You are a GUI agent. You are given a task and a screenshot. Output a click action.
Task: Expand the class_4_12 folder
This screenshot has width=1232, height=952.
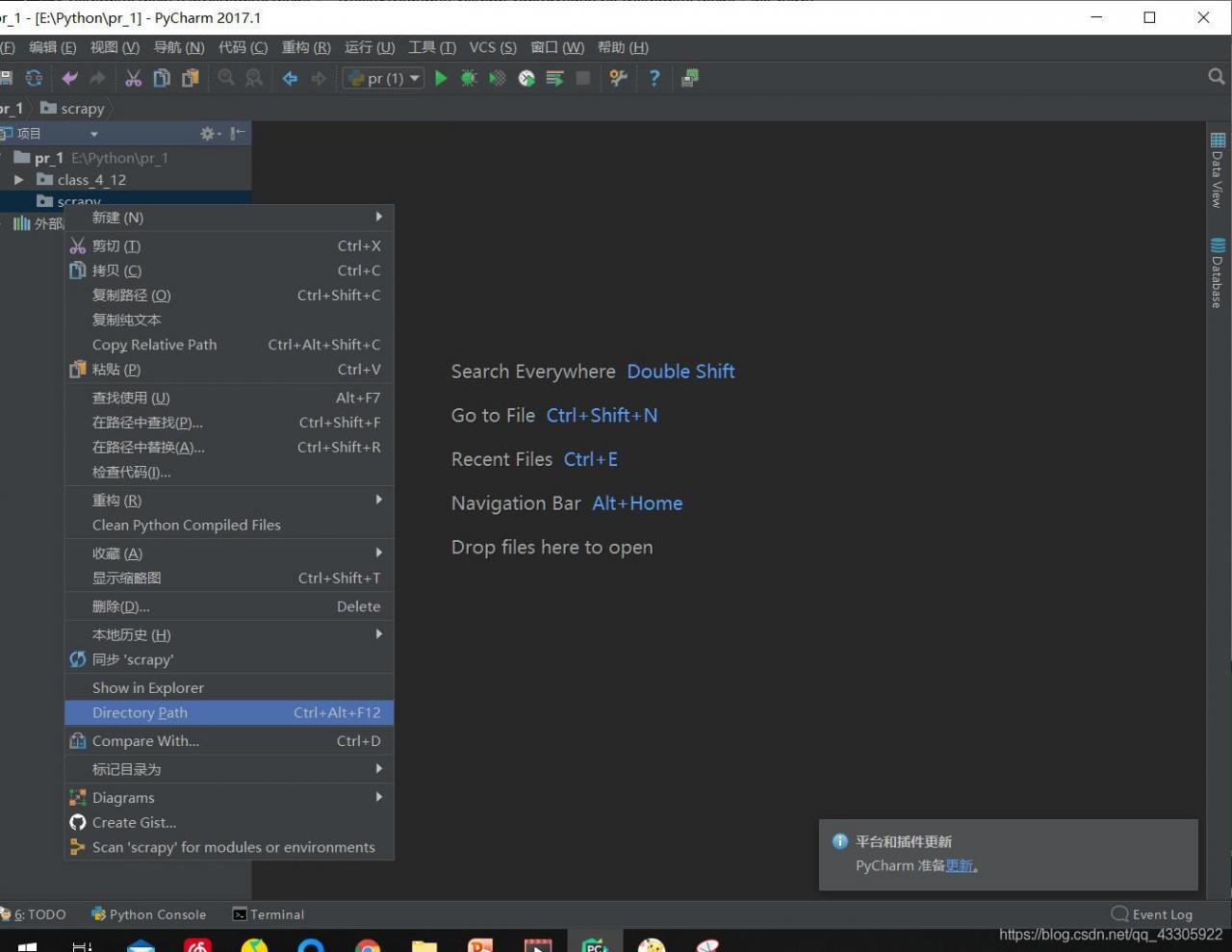point(19,180)
